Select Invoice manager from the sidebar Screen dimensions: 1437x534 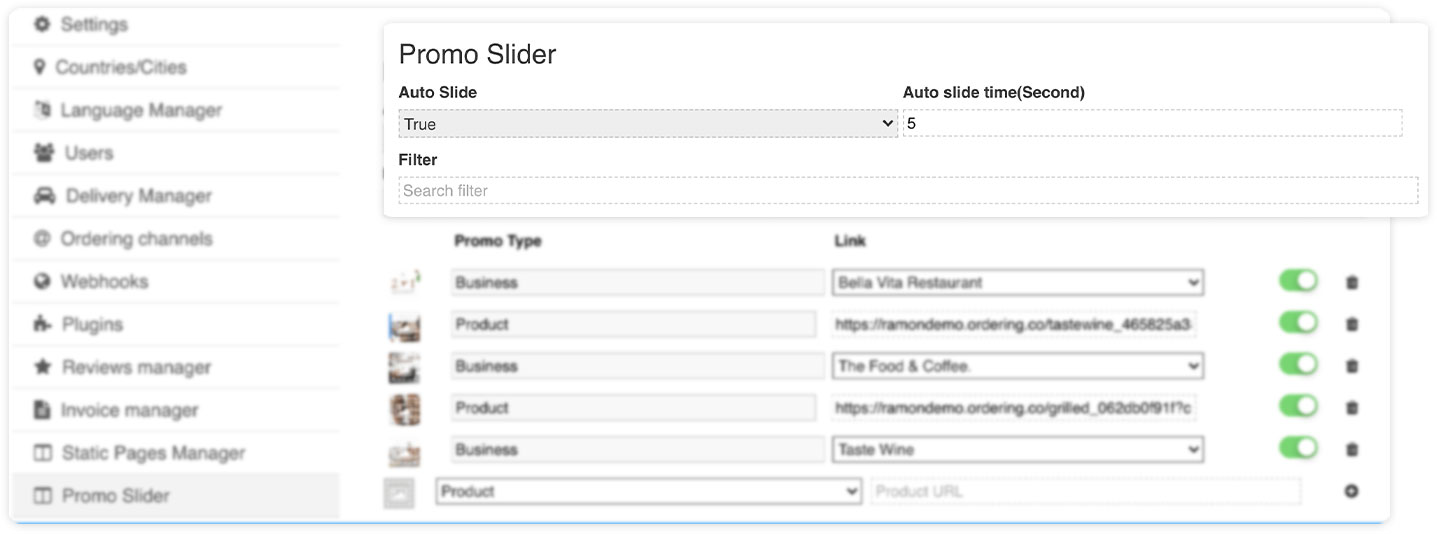(x=129, y=410)
